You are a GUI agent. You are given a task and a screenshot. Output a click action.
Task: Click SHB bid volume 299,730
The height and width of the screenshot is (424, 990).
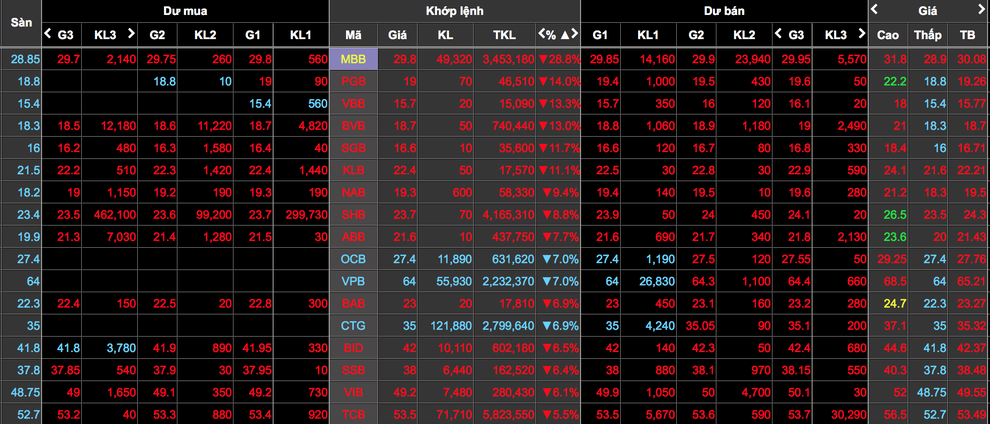pos(306,215)
